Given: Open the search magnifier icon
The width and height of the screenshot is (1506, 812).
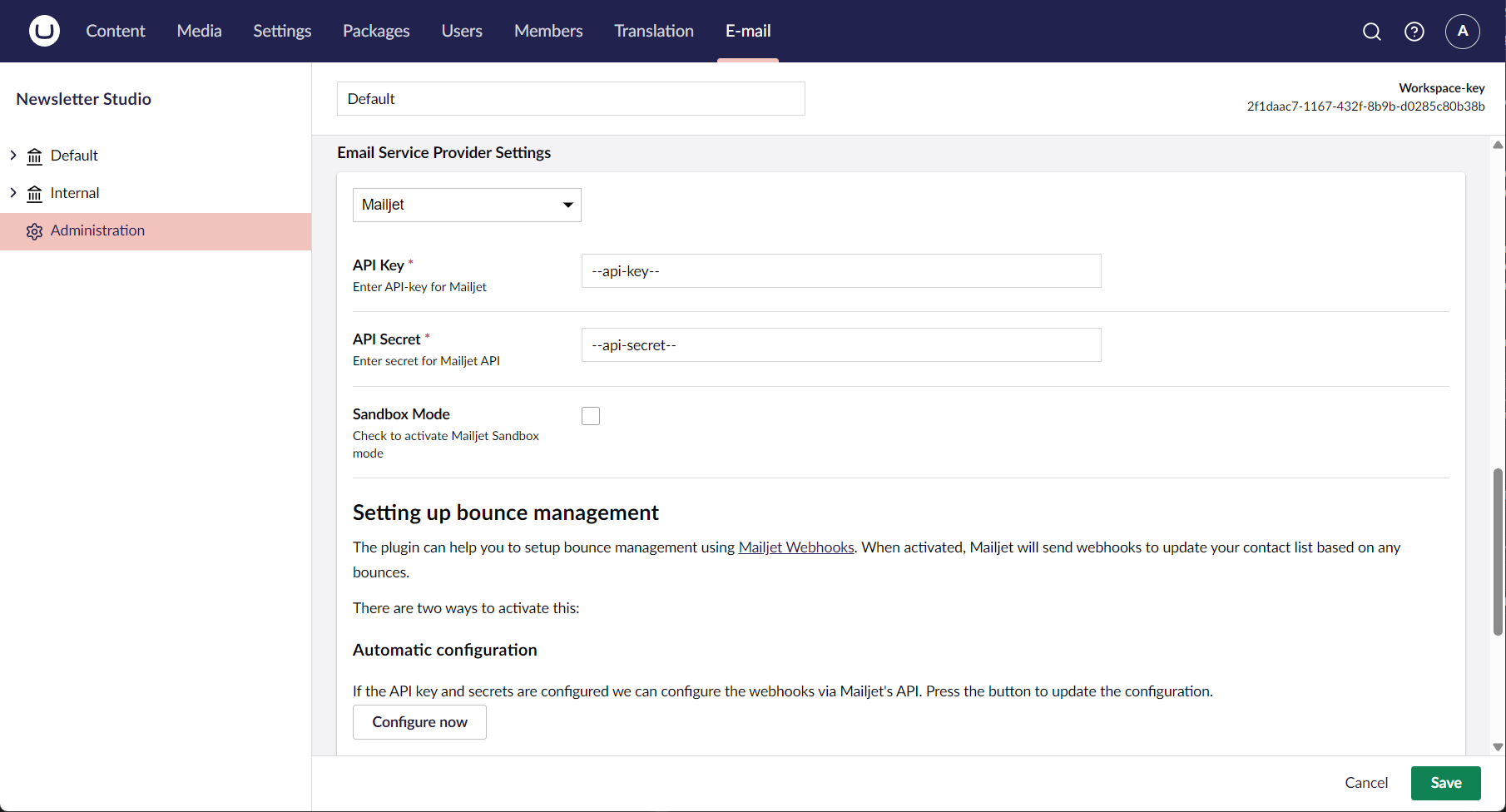Looking at the screenshot, I should (x=1372, y=32).
